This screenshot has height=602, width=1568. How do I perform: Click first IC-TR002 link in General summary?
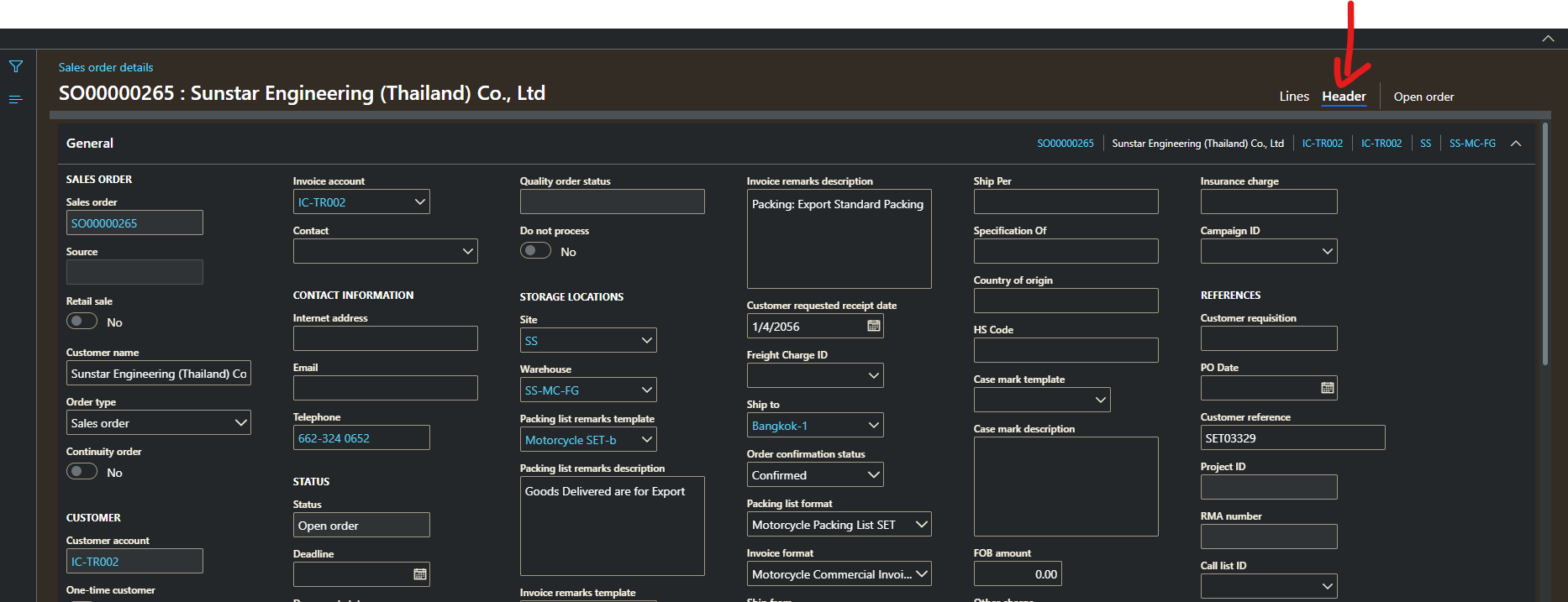pos(1323,144)
